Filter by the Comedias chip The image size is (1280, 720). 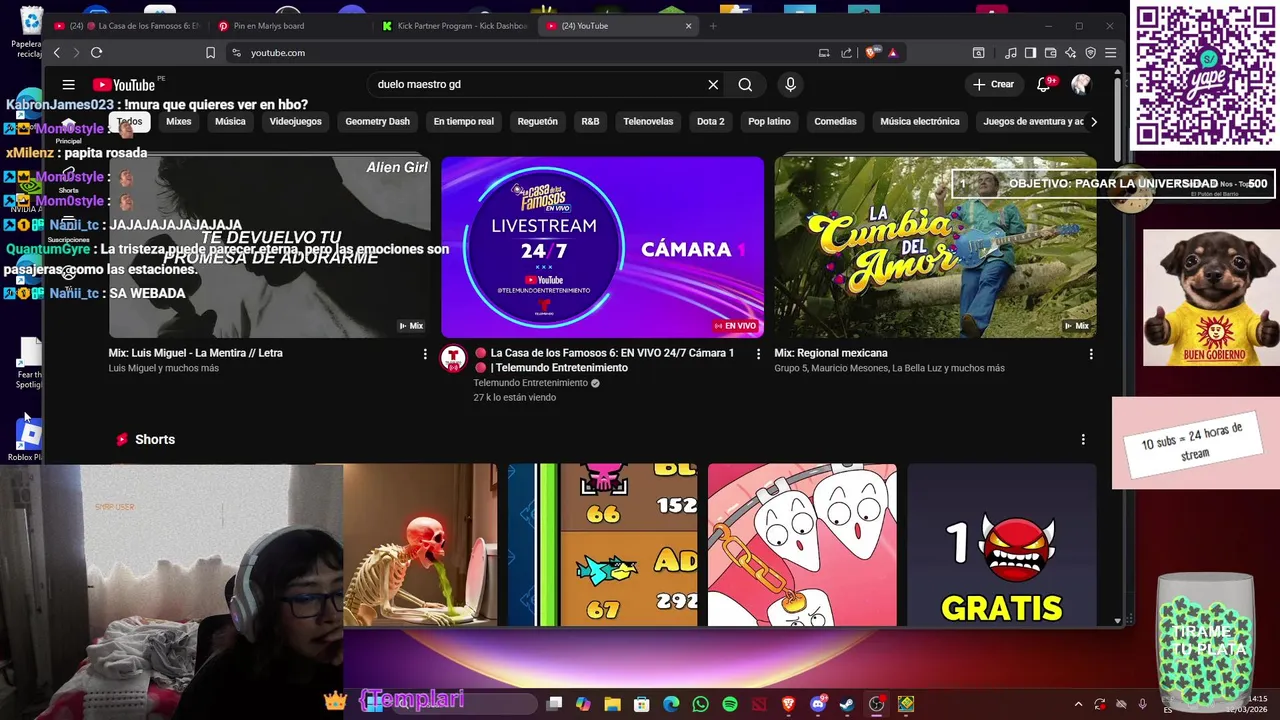click(835, 122)
